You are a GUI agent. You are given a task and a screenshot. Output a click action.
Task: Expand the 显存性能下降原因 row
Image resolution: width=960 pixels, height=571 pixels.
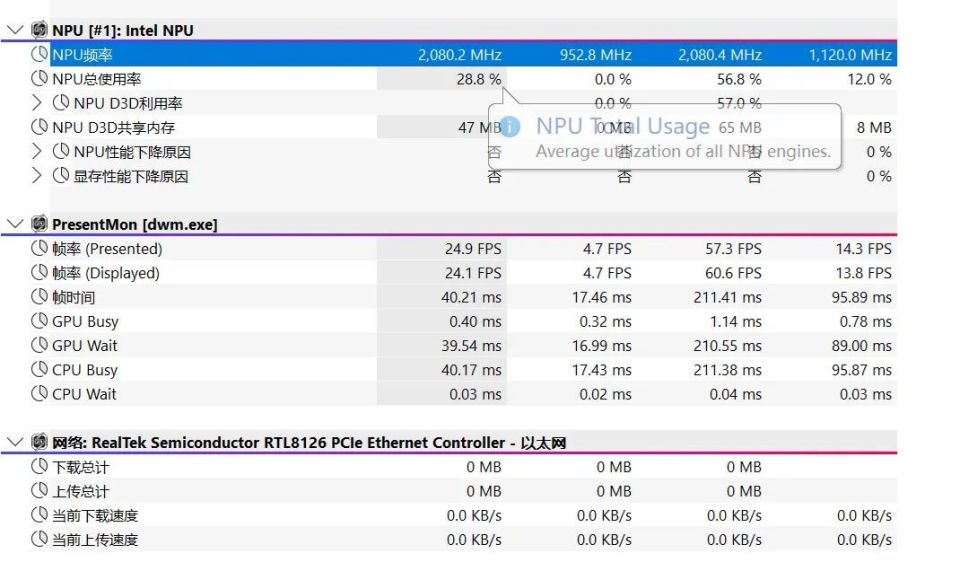coord(37,176)
